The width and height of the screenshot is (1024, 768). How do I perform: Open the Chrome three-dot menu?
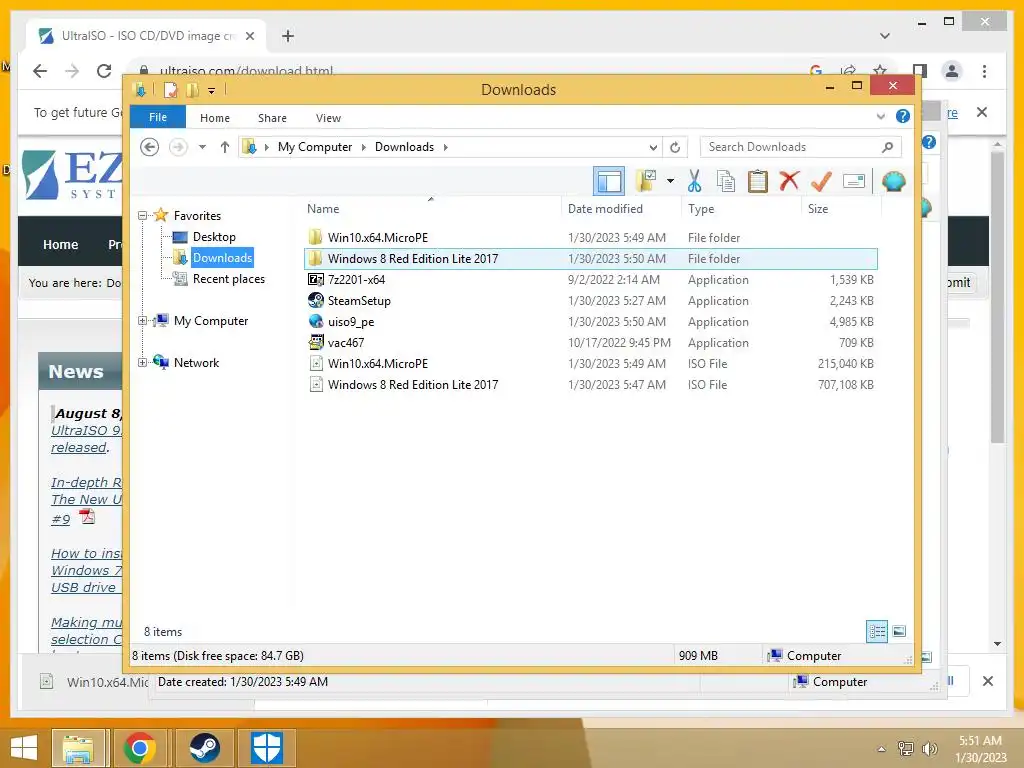click(x=984, y=71)
